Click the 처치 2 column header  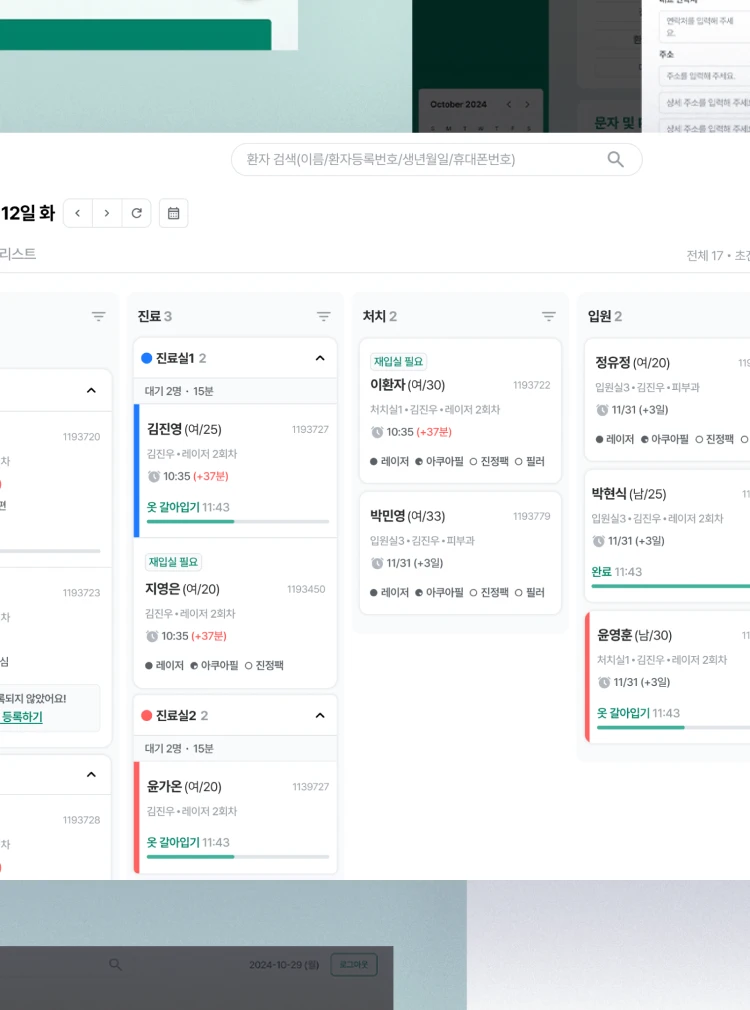[x=380, y=316]
